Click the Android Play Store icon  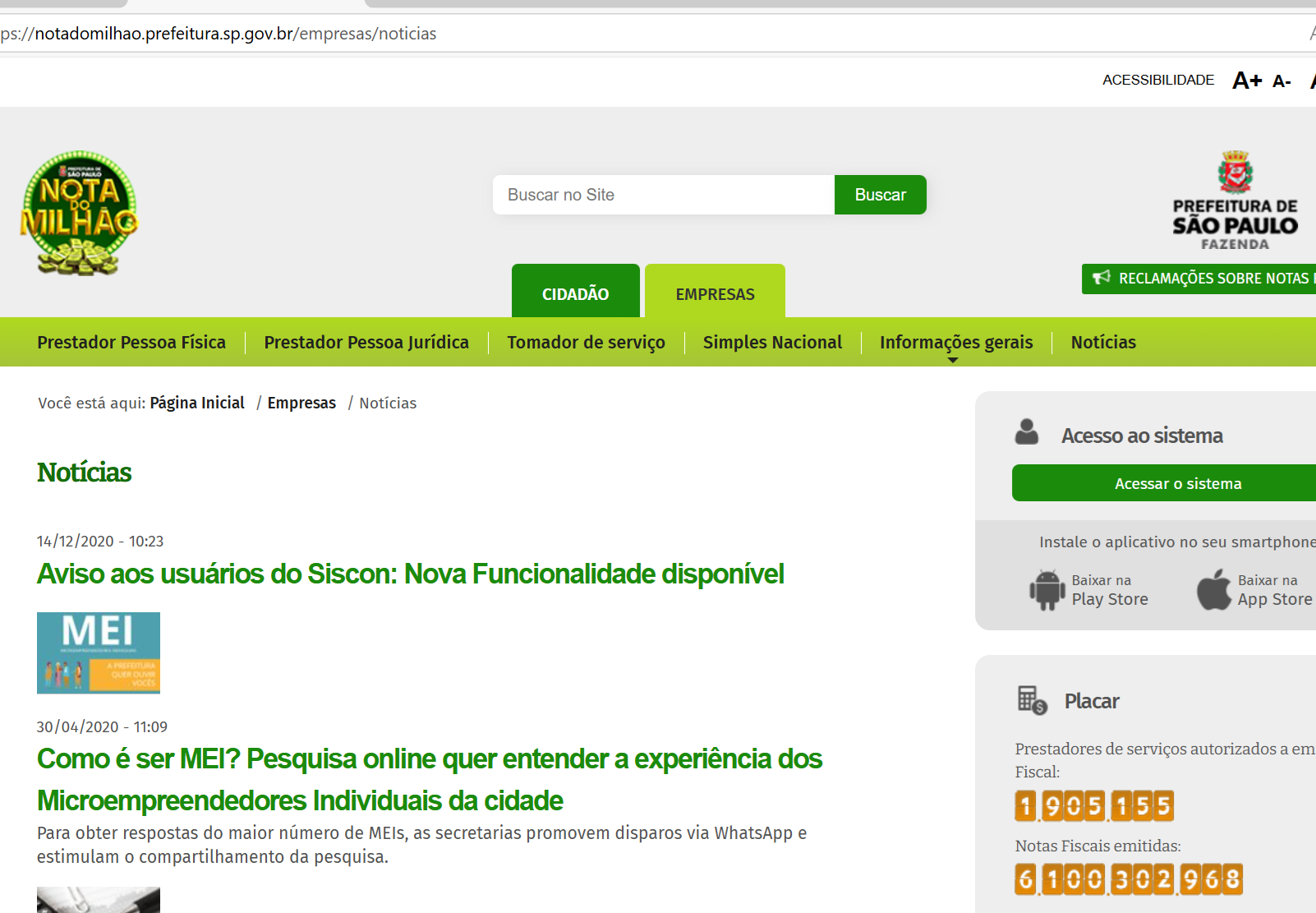pos(1047,590)
